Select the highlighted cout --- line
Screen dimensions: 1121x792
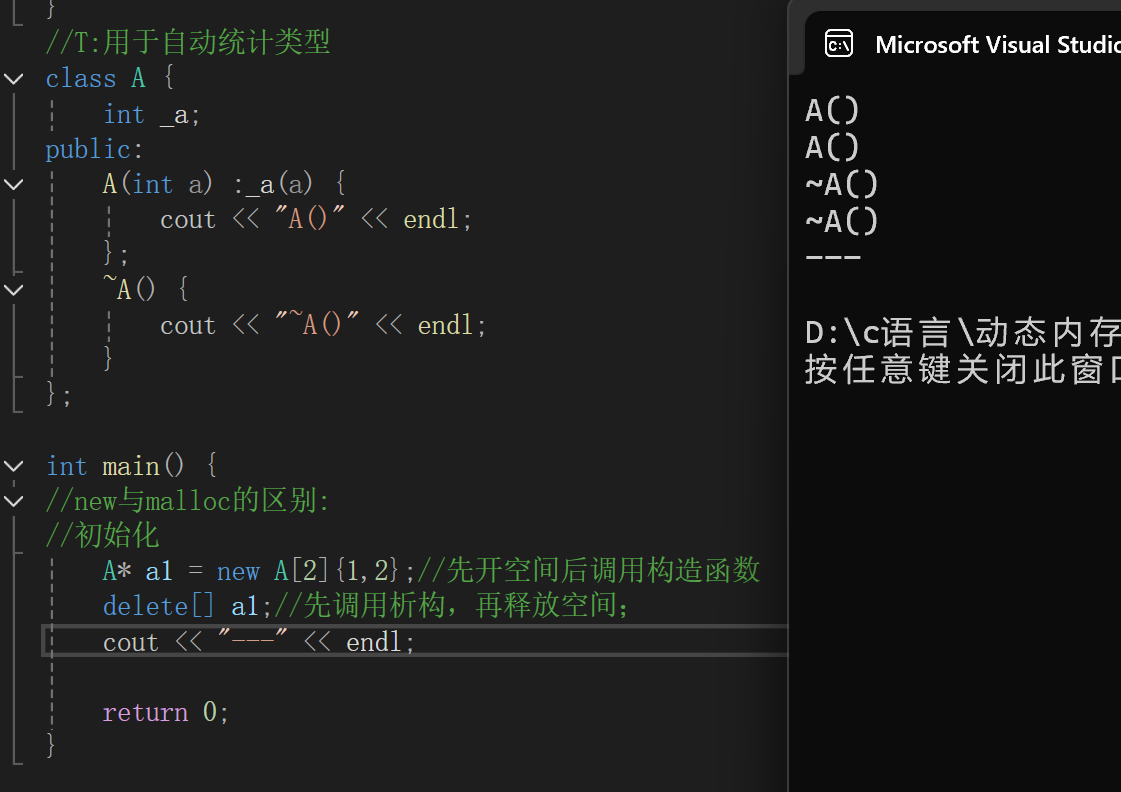258,641
